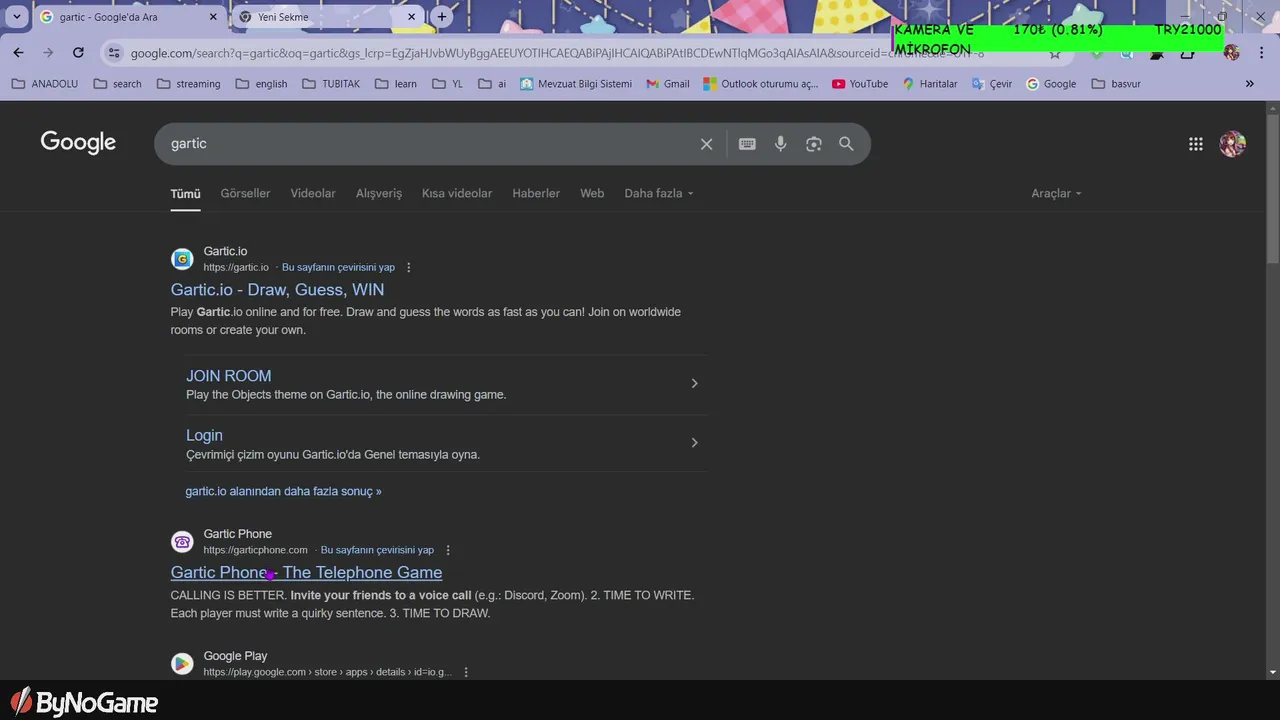Open the Outlook oturumu bookmark

pyautogui.click(x=761, y=84)
